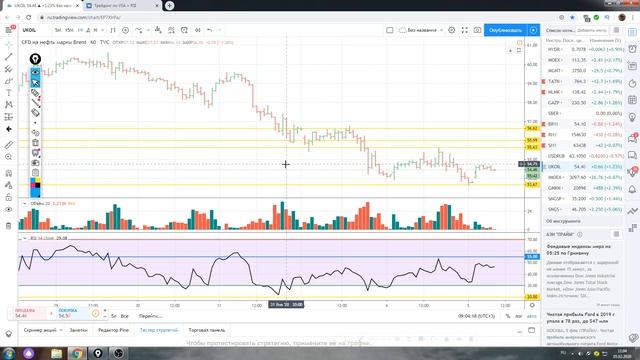The image size is (640, 360).
Task: Choose the line tool in overlay toolbar
Action: pos(36,102)
